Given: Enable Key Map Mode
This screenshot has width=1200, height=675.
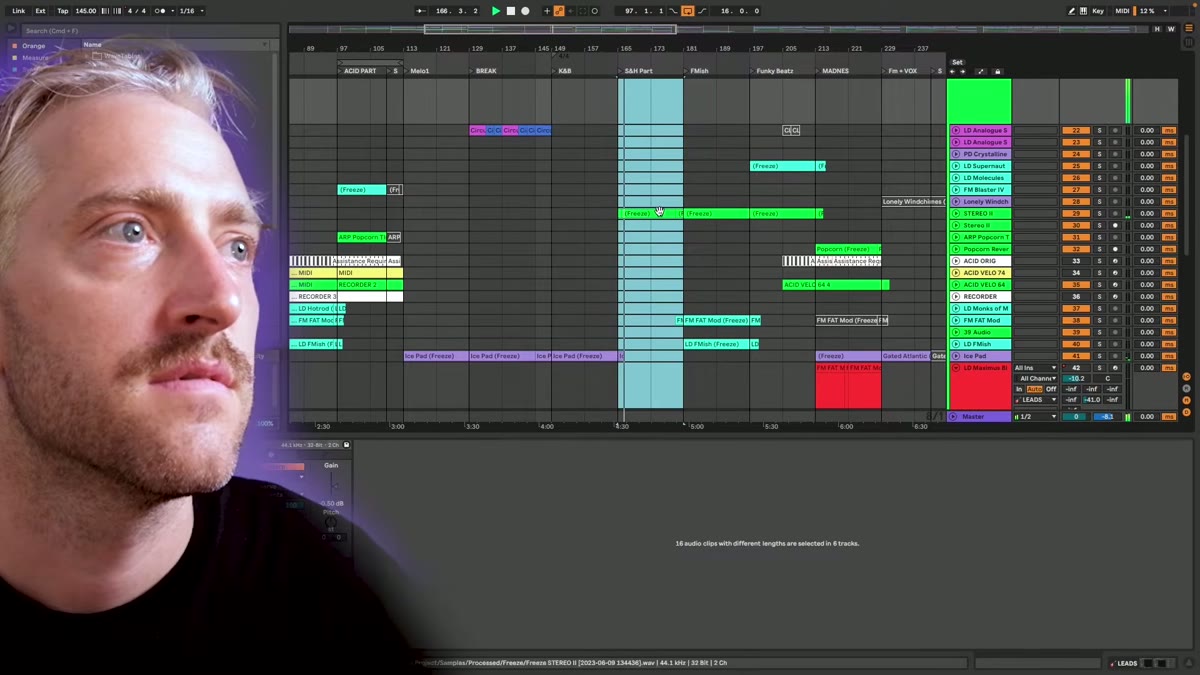Looking at the screenshot, I should tap(1098, 11).
